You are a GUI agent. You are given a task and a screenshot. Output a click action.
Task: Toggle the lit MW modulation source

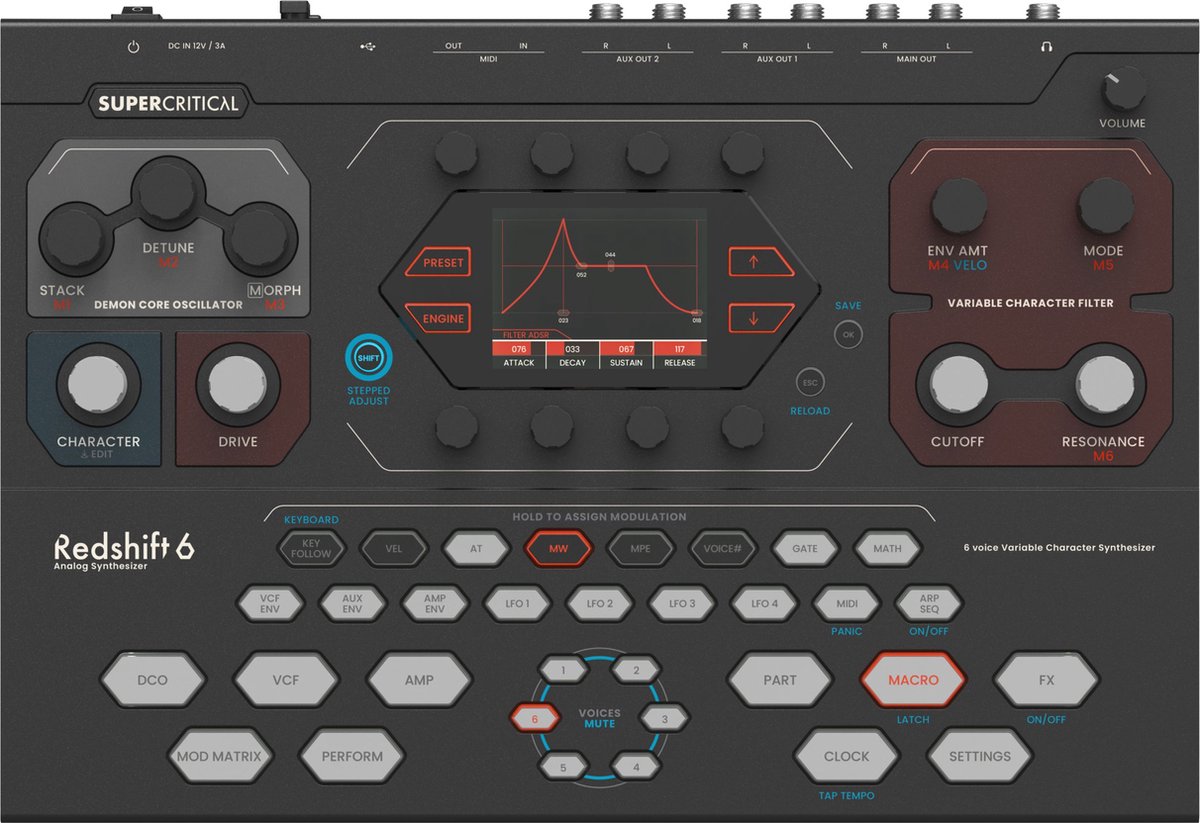pos(558,548)
